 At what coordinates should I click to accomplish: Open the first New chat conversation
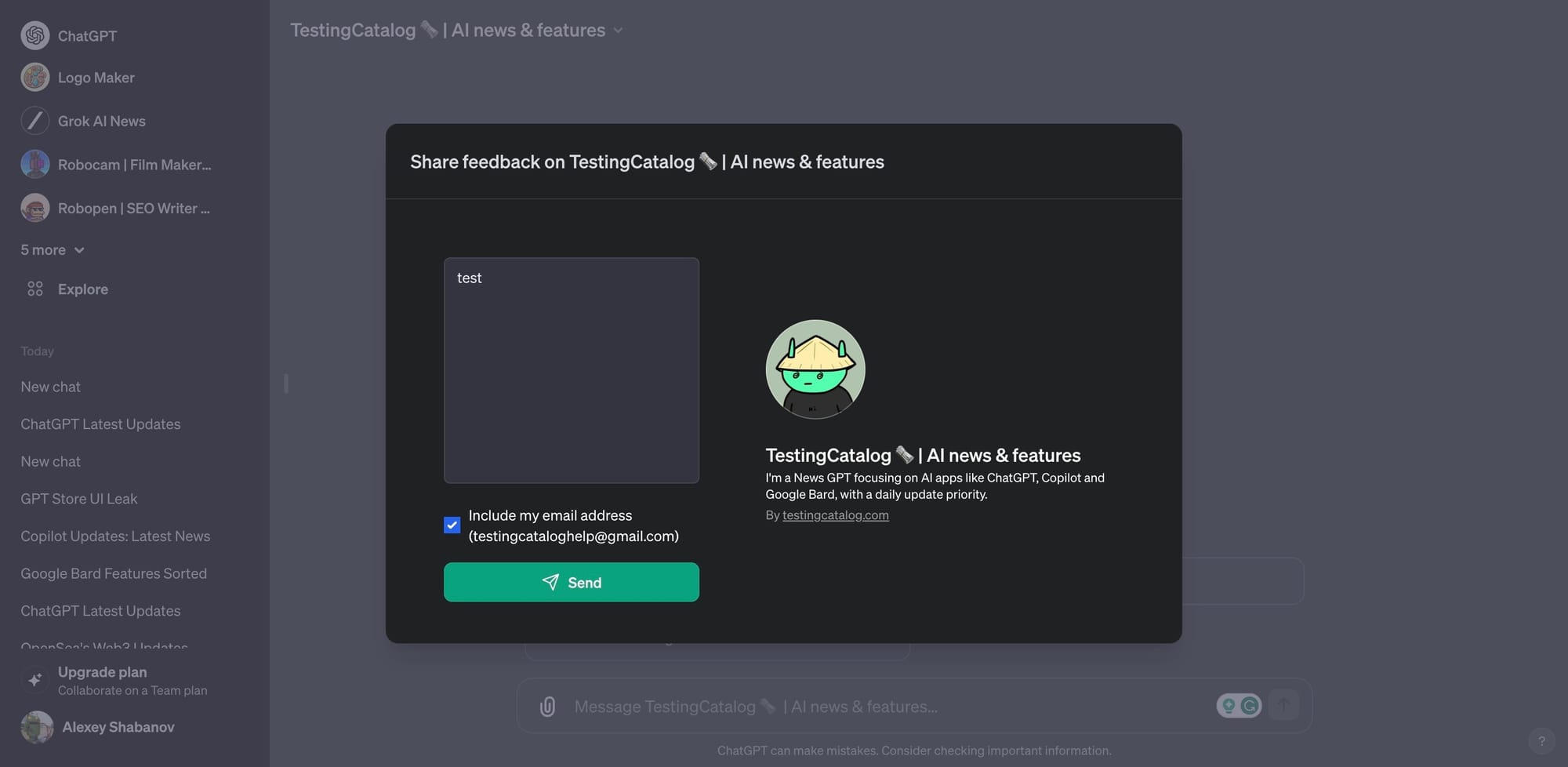pyautogui.click(x=50, y=387)
